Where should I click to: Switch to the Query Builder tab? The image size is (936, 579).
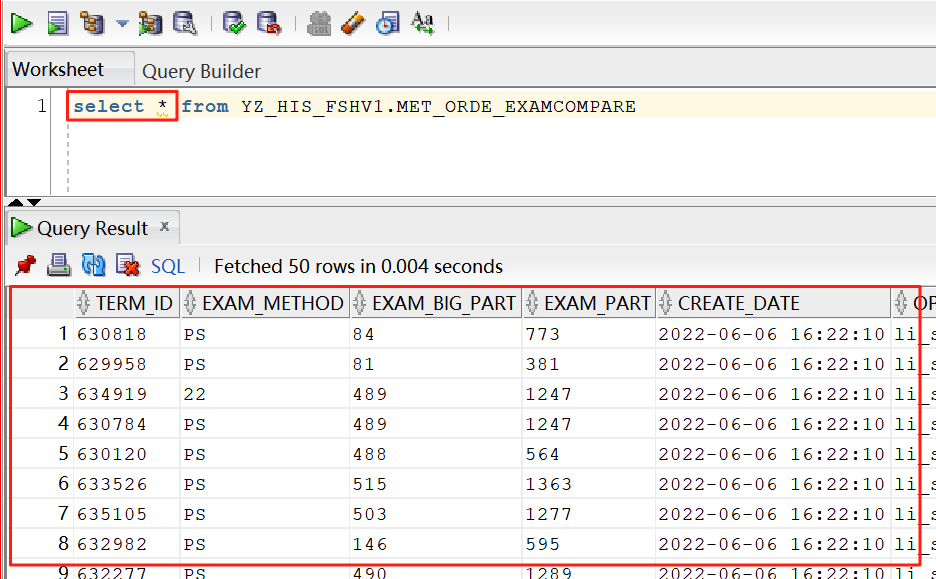coord(201,71)
